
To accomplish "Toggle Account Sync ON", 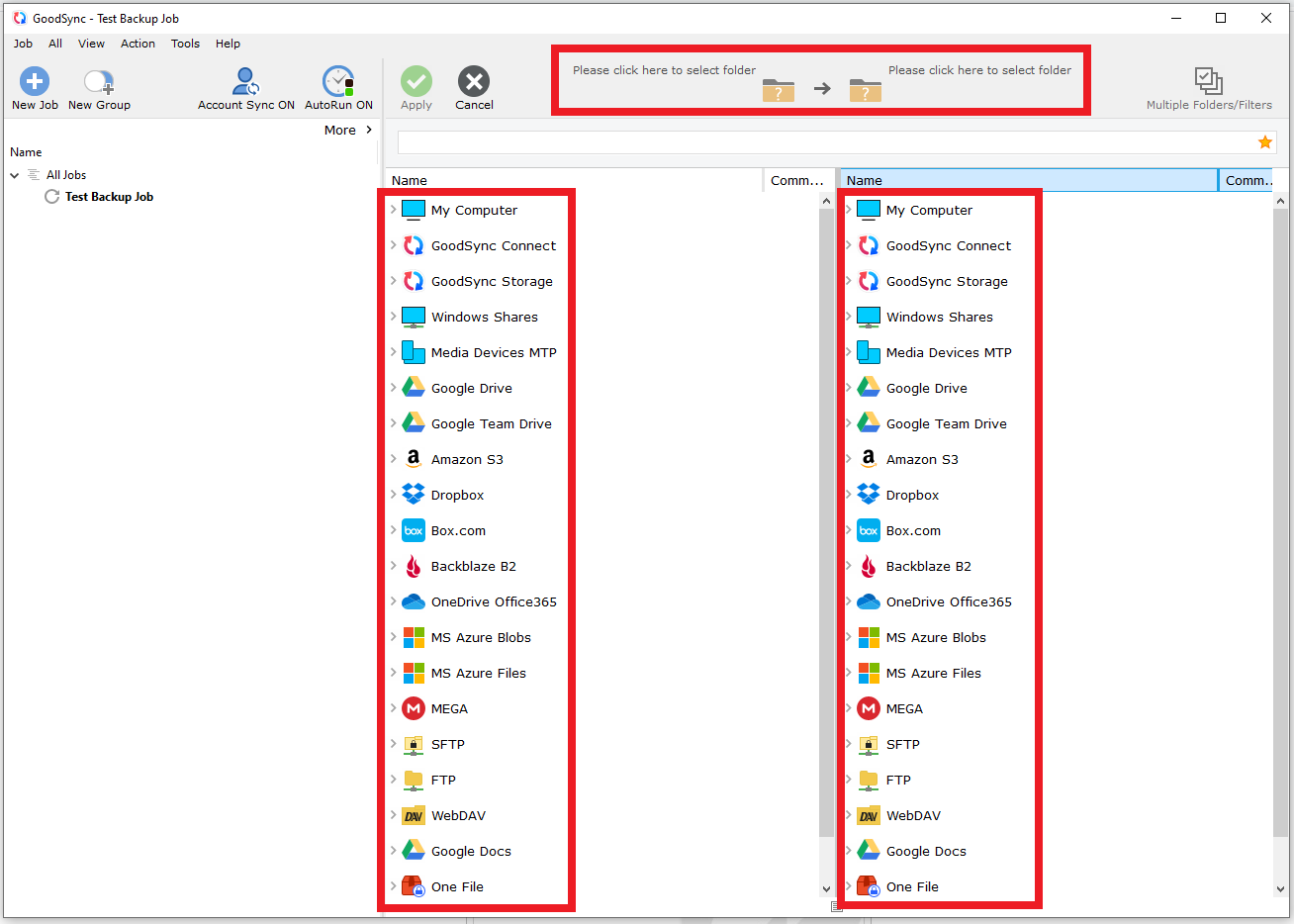I will click(245, 83).
